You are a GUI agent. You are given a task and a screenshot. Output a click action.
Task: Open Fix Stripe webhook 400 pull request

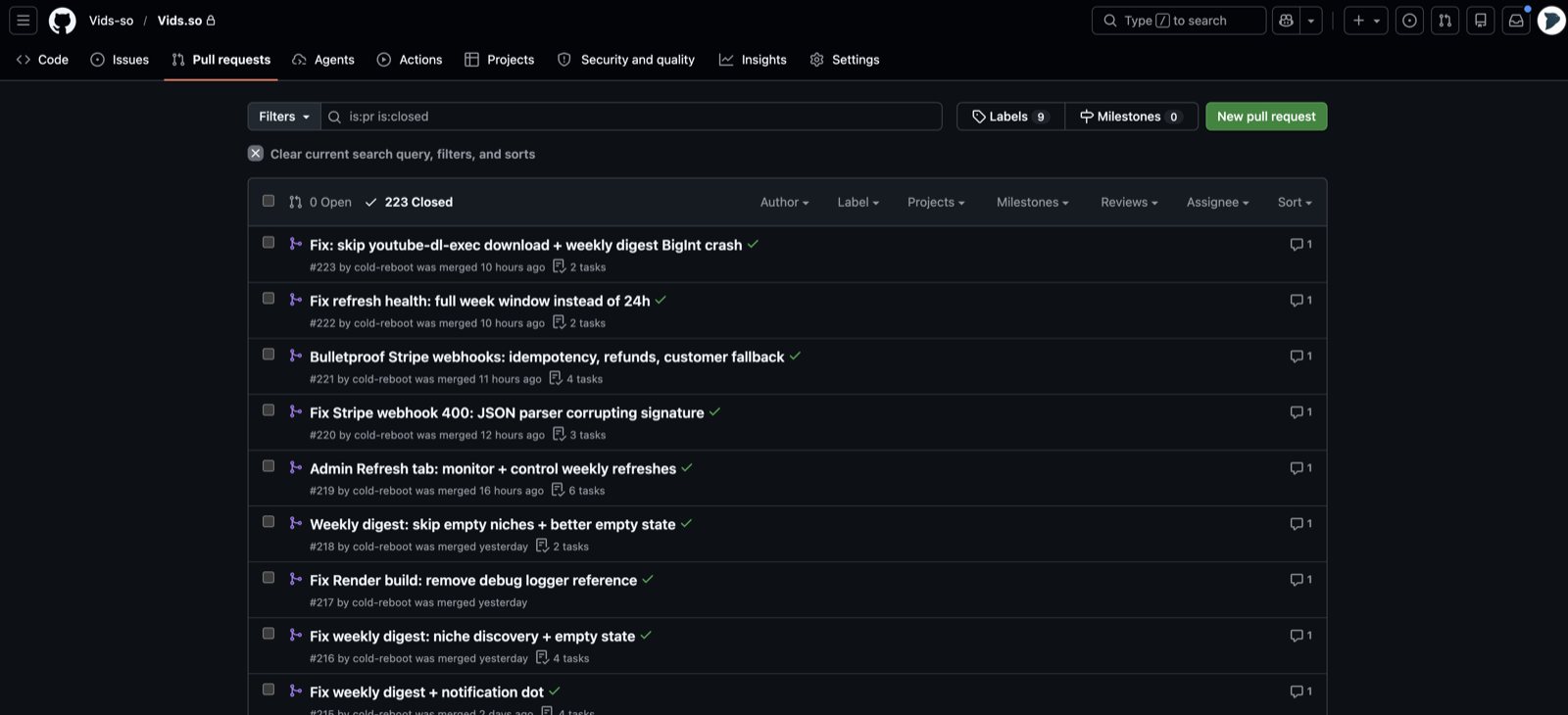coord(507,412)
